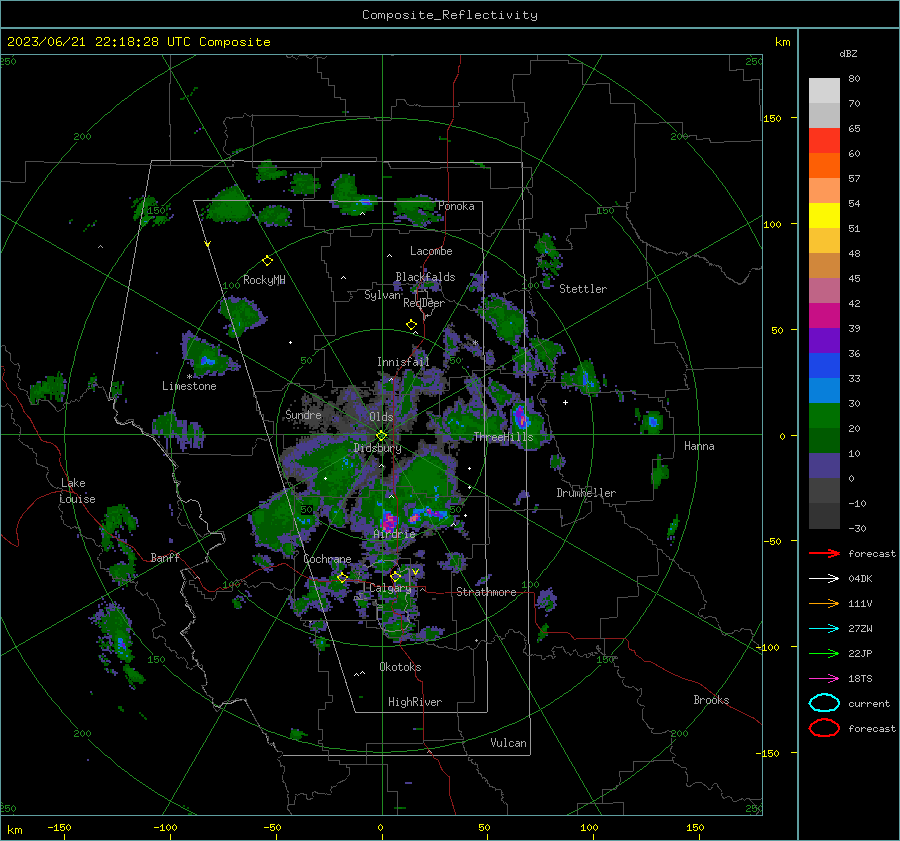The image size is (900, 841).
Task: Click the RedDeer city label
Action: click(x=424, y=303)
